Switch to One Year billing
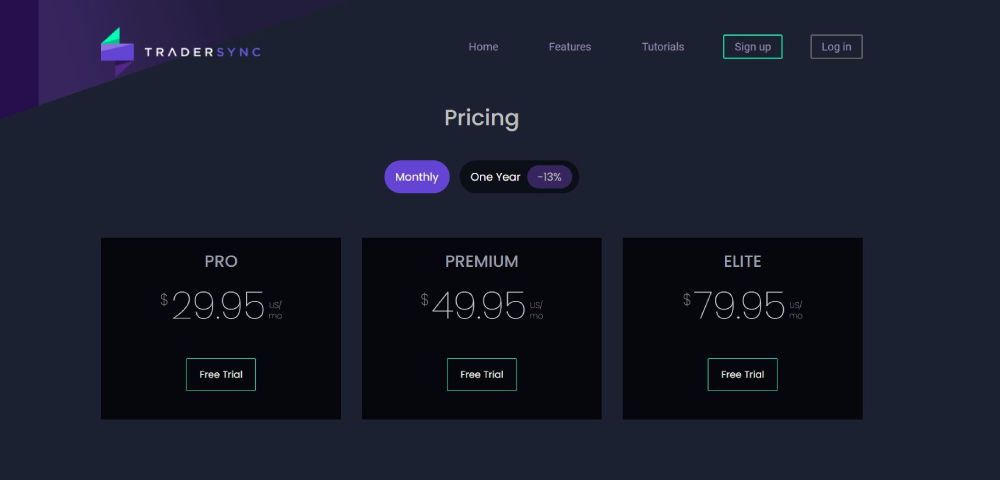 [x=495, y=177]
